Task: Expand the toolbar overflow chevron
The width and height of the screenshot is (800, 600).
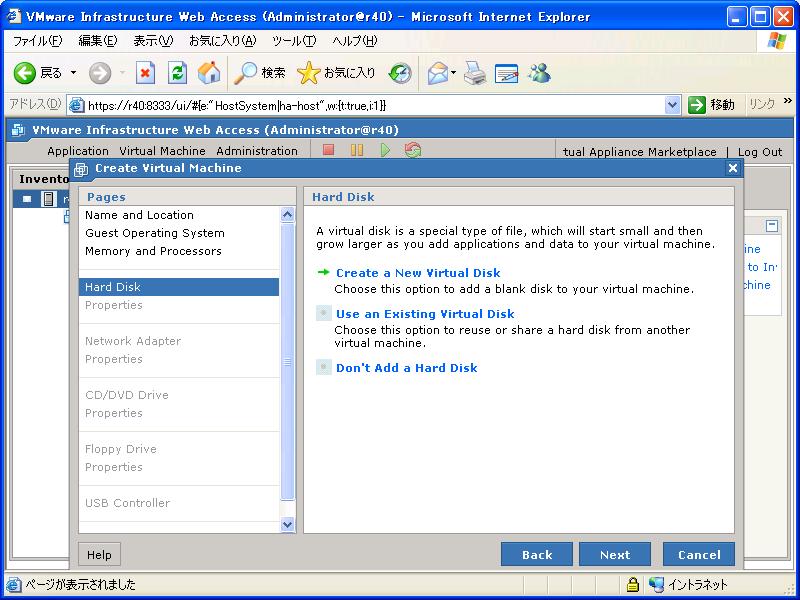Action: (788, 101)
